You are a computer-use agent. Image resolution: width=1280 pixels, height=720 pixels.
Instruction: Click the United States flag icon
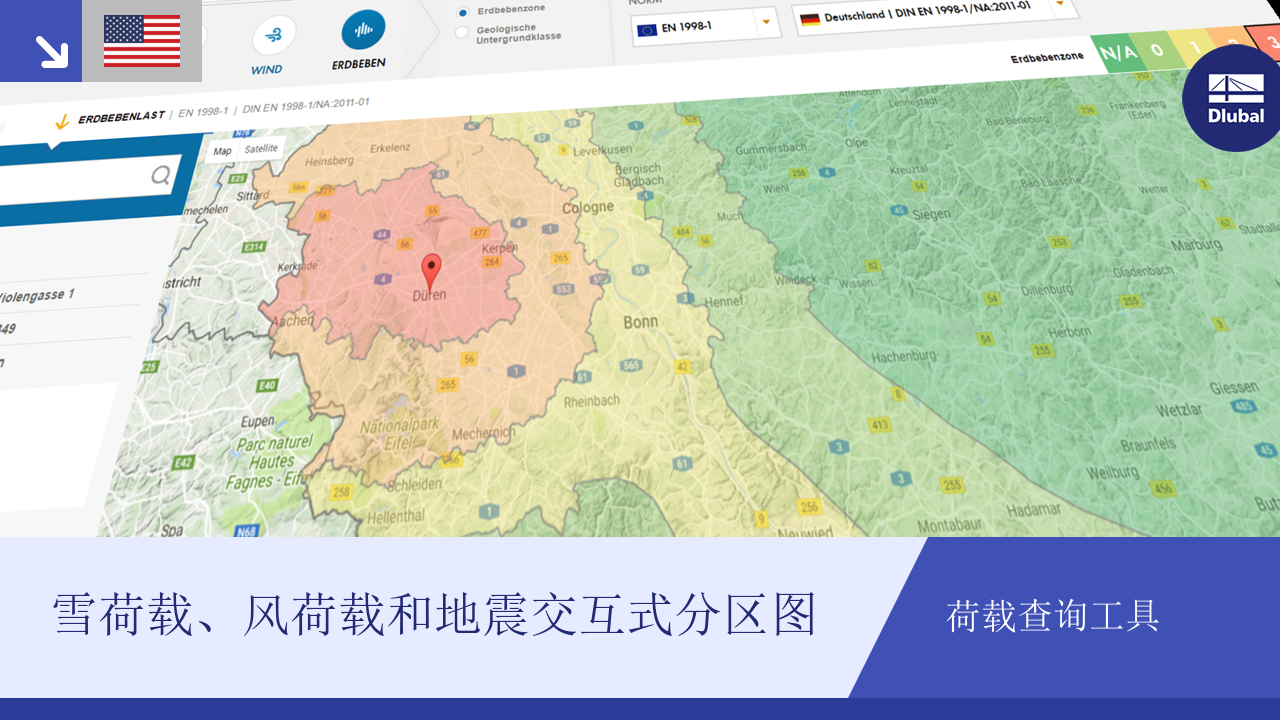tap(142, 41)
